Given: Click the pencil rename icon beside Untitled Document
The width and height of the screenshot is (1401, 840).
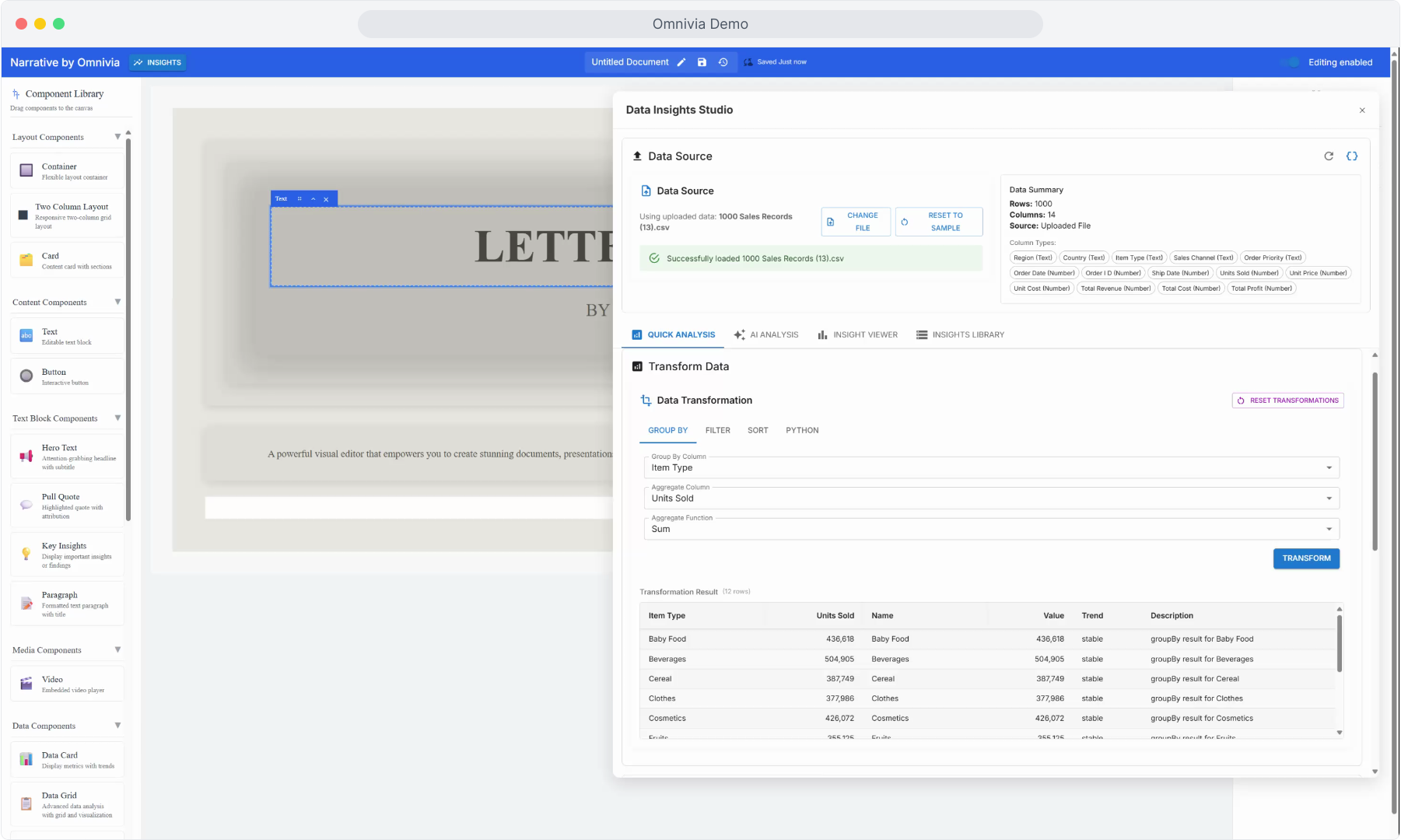Looking at the screenshot, I should tap(681, 62).
